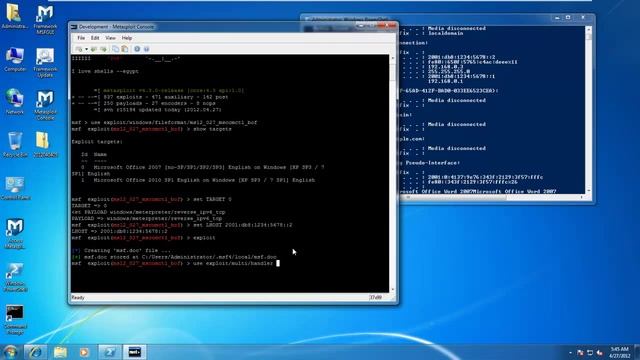
Task: Open the Help menu in Metasploit Console
Action: [x=127, y=38]
